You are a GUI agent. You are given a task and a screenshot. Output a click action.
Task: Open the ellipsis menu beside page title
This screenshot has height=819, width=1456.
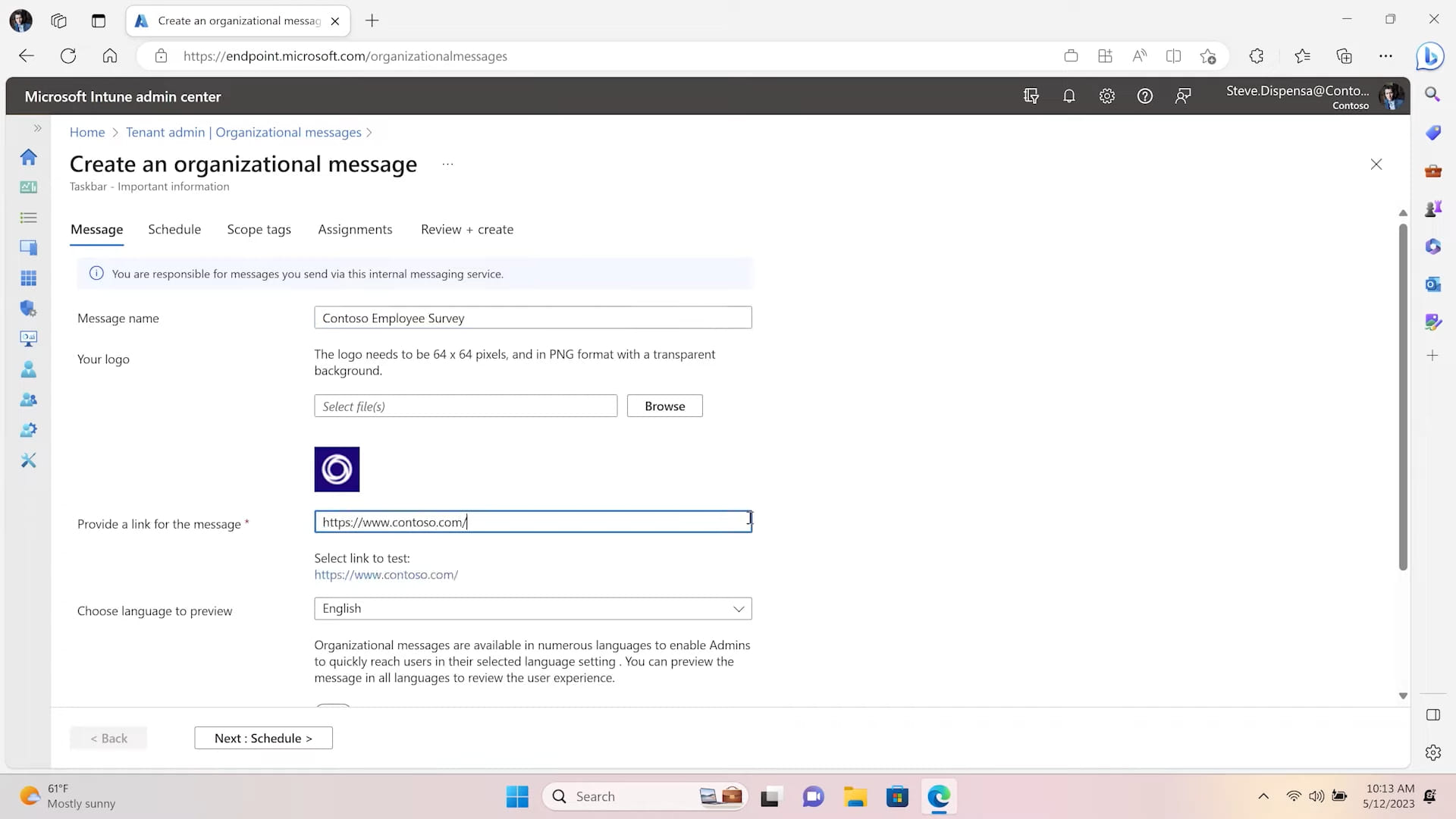(x=447, y=165)
